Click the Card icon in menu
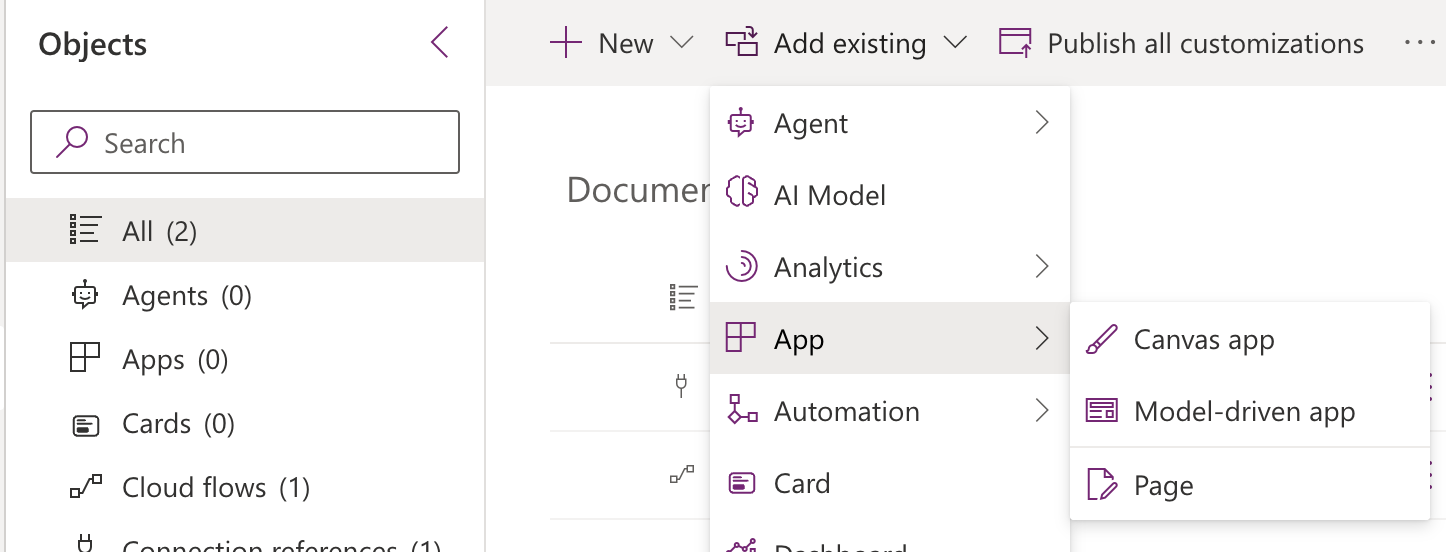Viewport: 1446px width, 552px height. pos(741,483)
